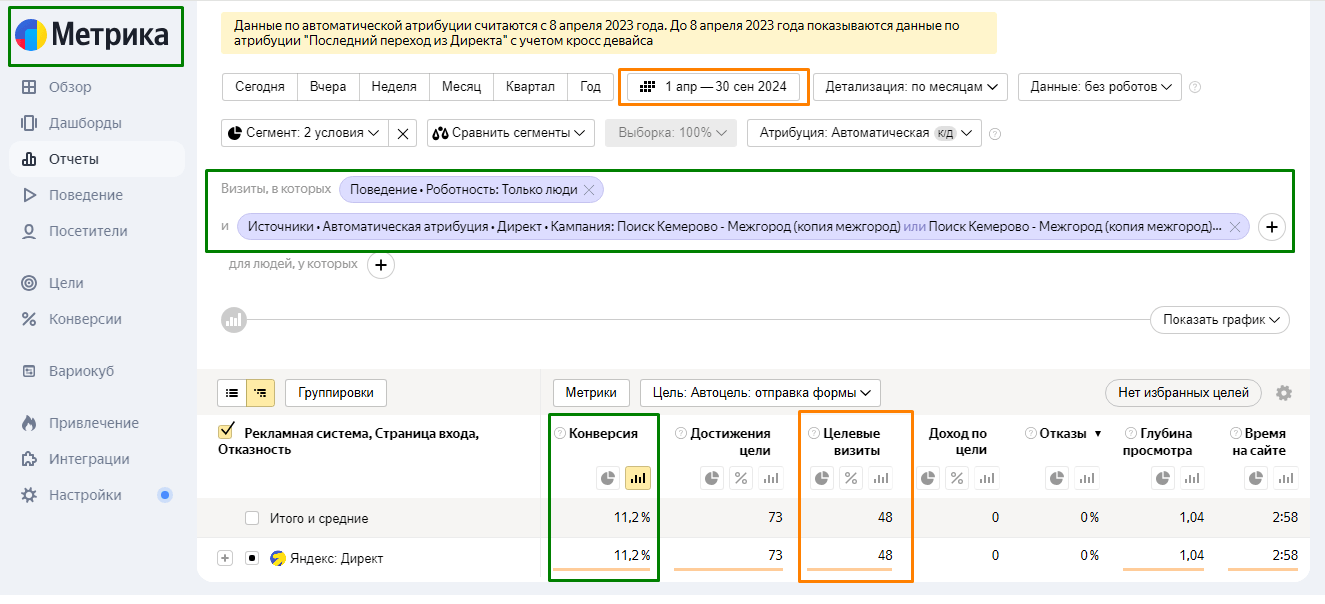Click bar chart icon under Конверсия column
The width and height of the screenshot is (1325, 604).
(x=637, y=478)
